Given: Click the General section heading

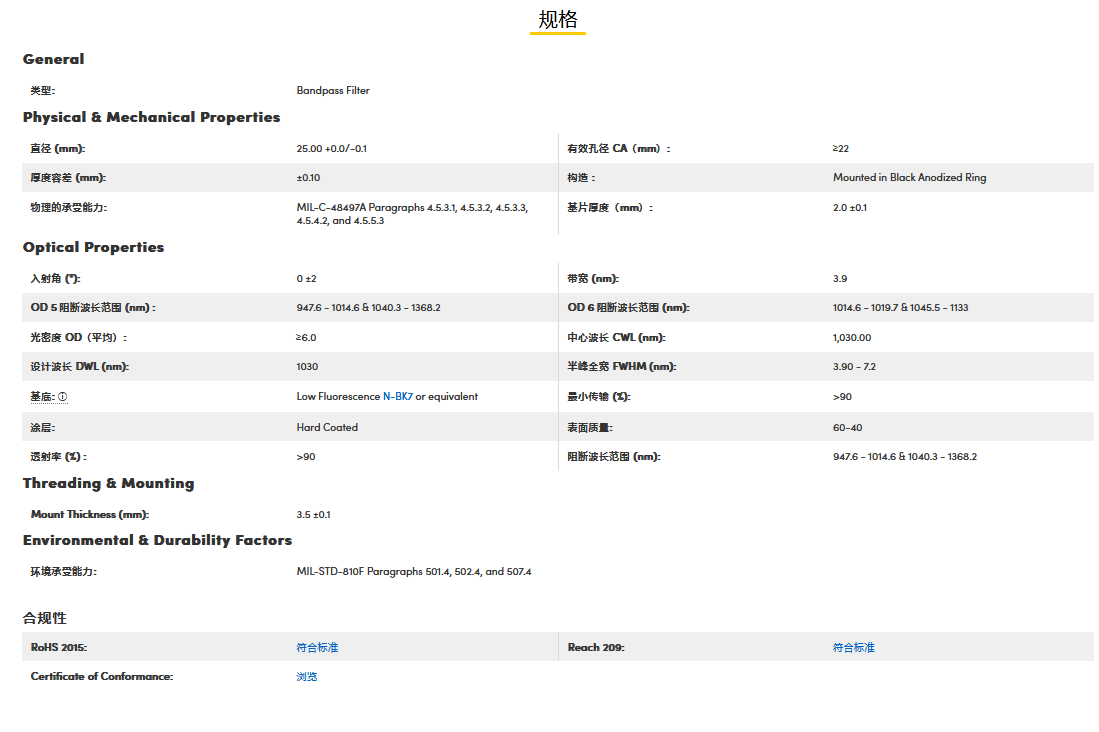Looking at the screenshot, I should coord(53,59).
